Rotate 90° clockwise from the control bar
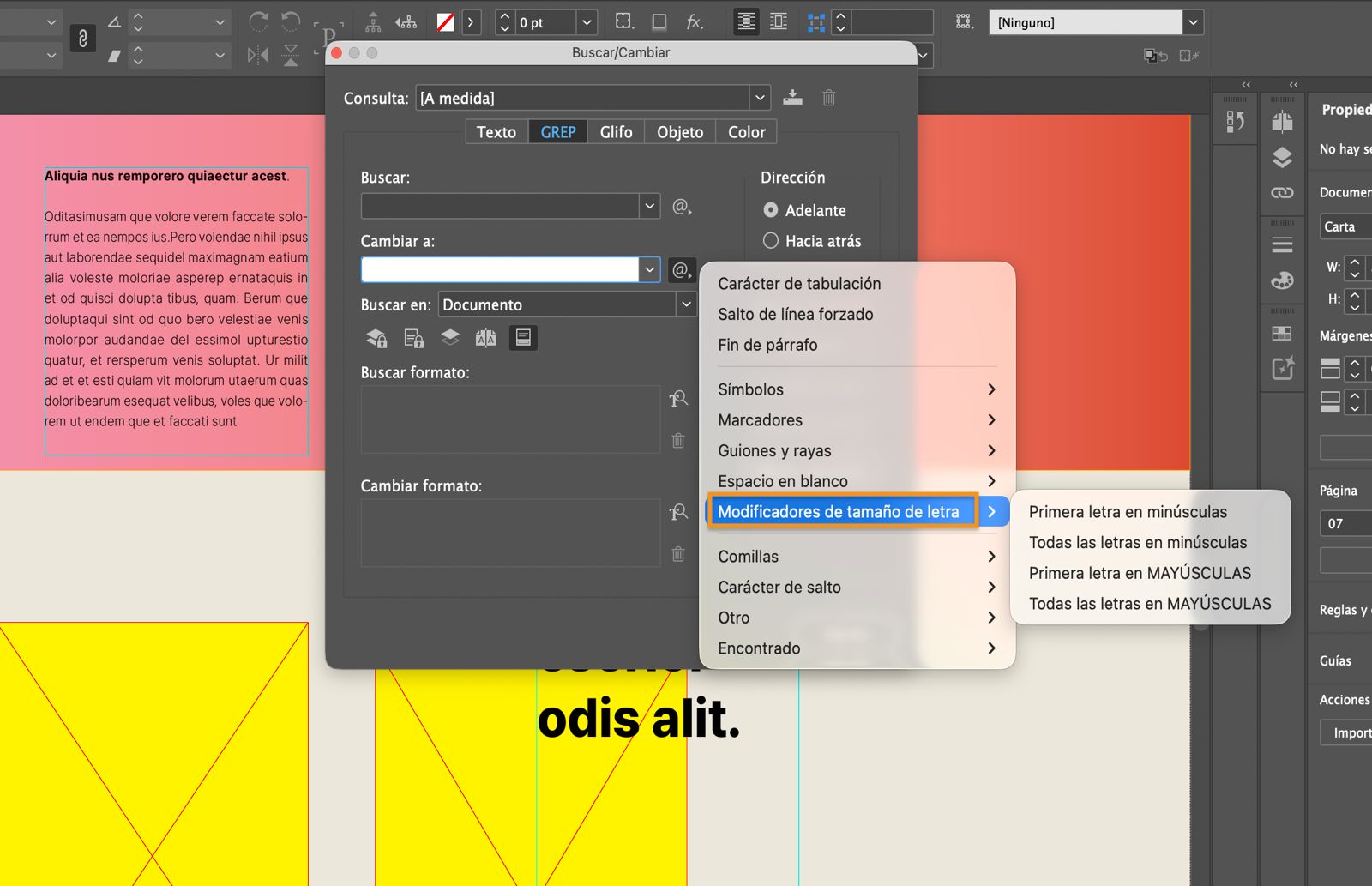 point(257,21)
